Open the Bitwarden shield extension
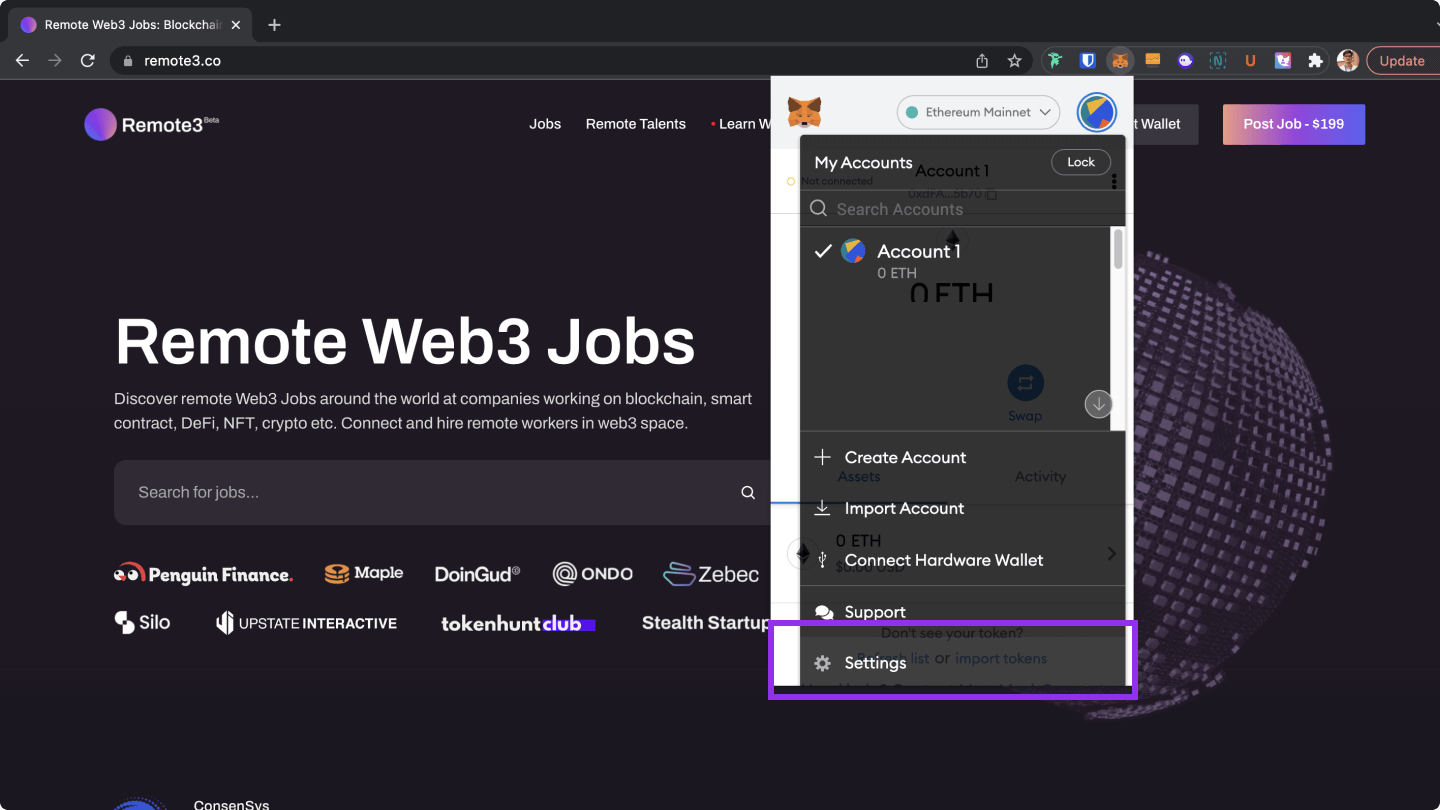The width and height of the screenshot is (1440, 810). (x=1087, y=61)
